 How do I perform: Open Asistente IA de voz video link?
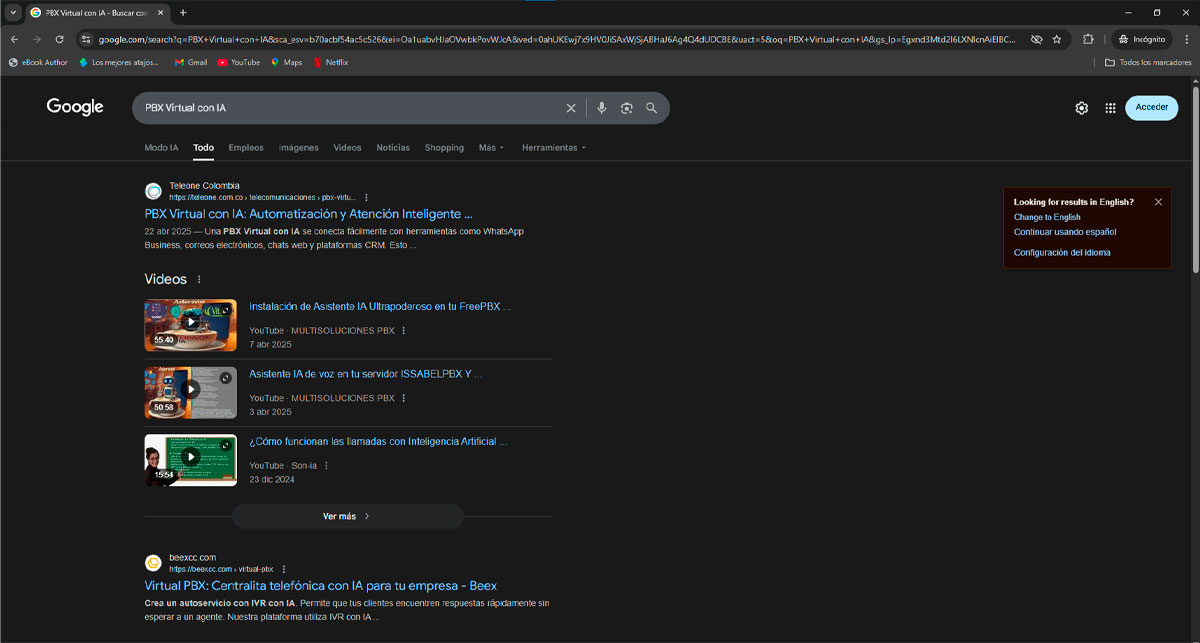point(366,374)
